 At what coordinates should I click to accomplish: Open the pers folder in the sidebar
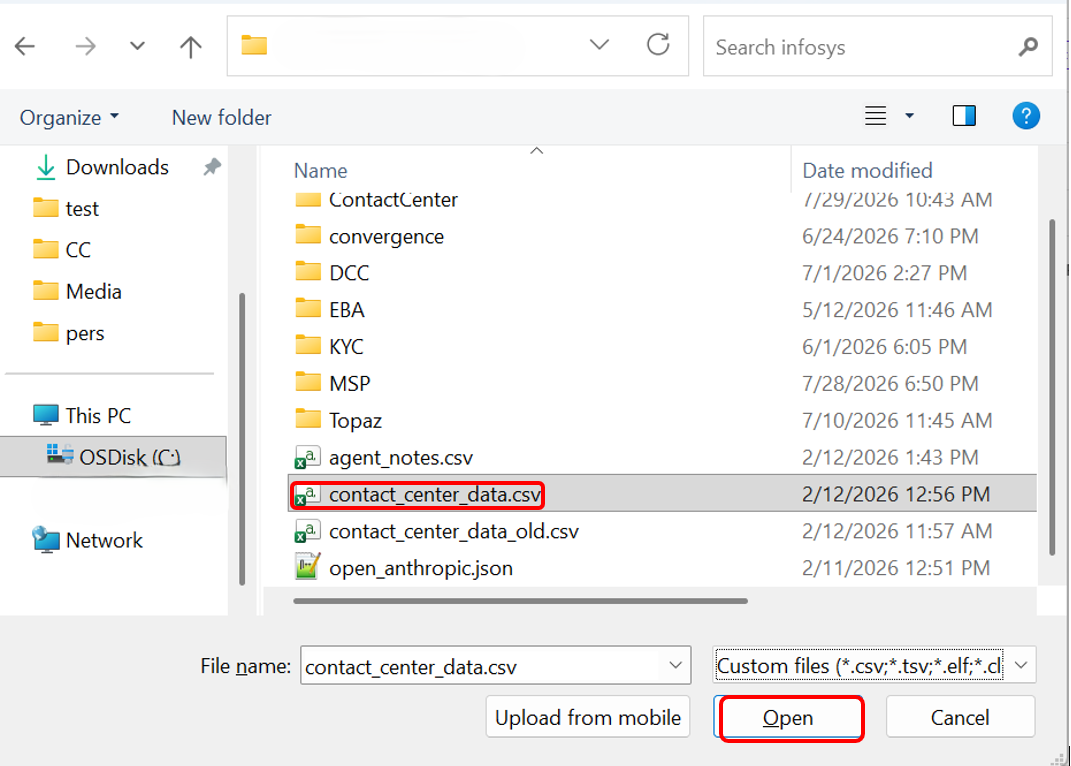tap(85, 333)
